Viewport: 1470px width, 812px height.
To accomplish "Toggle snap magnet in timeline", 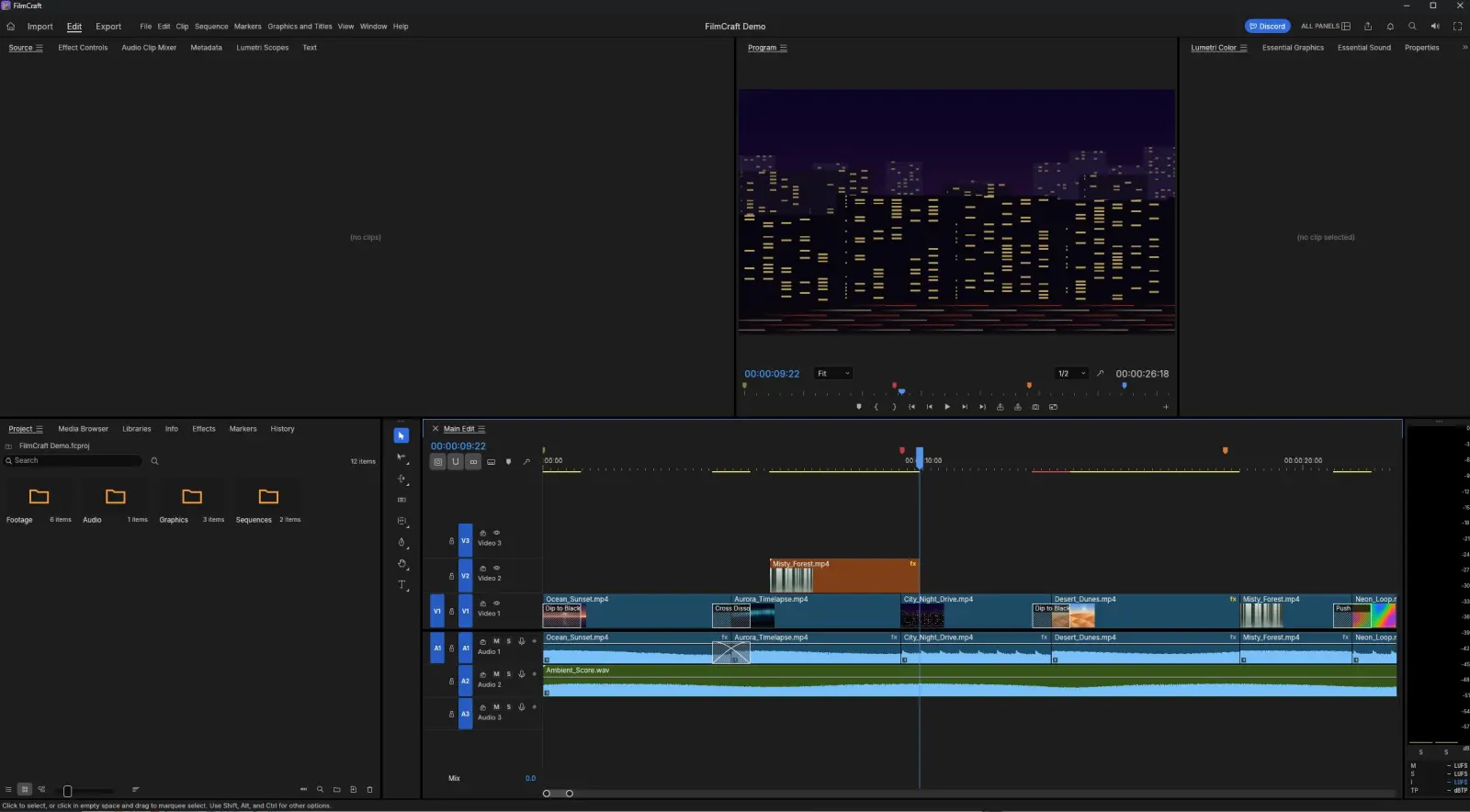I will coord(456,462).
